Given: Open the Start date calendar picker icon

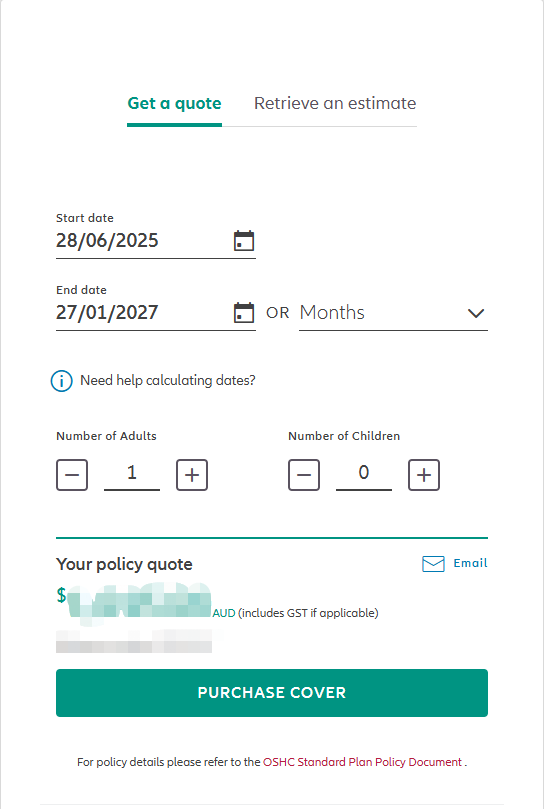Looking at the screenshot, I should (x=244, y=241).
